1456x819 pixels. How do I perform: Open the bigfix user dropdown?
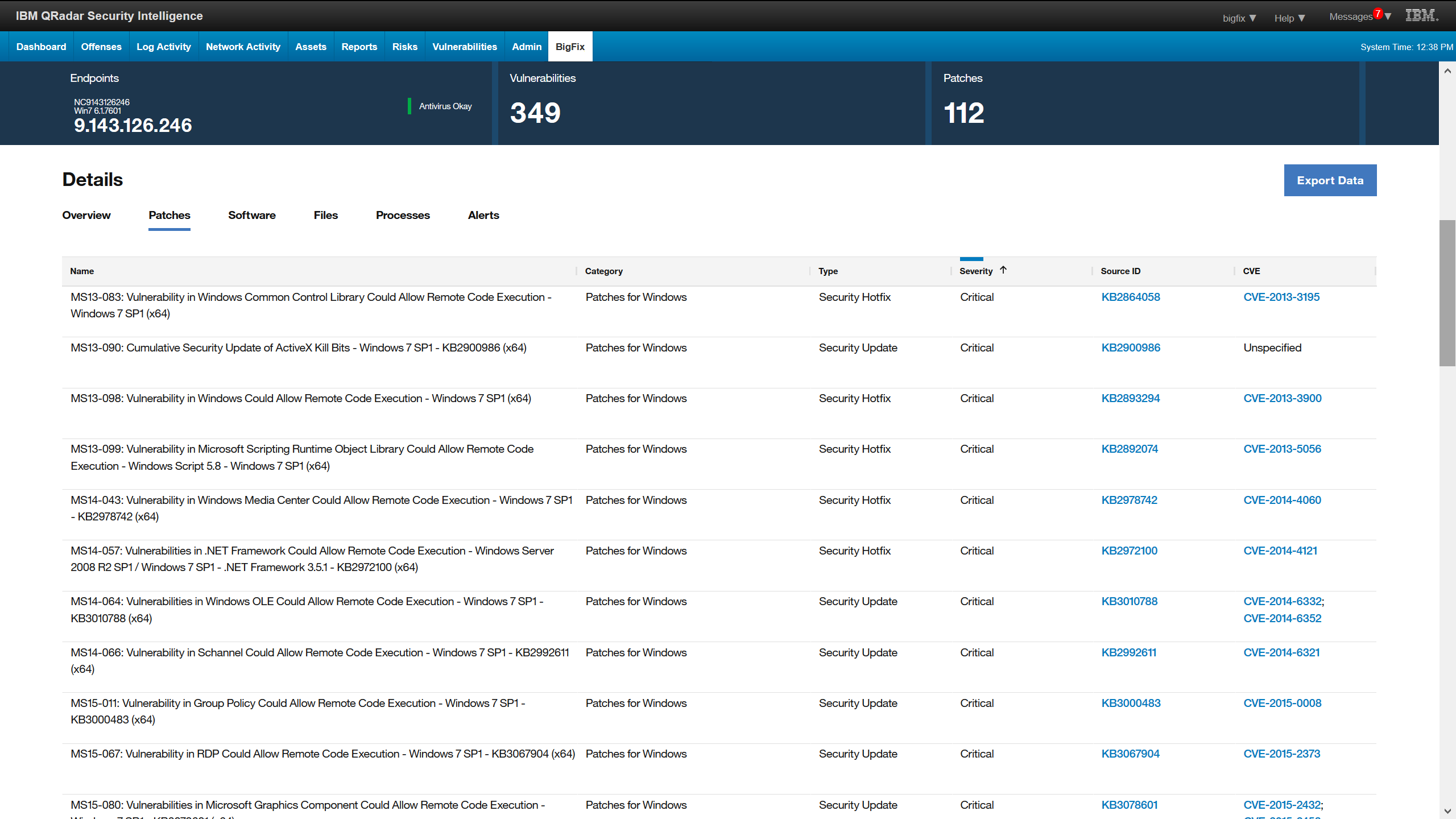1238,18
